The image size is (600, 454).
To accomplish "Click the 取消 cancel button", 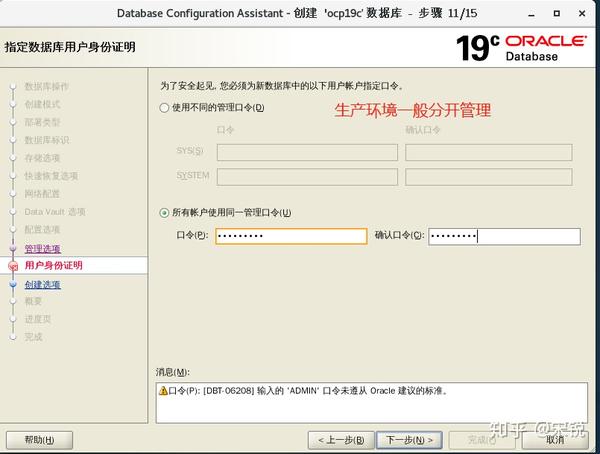I will [x=555, y=440].
